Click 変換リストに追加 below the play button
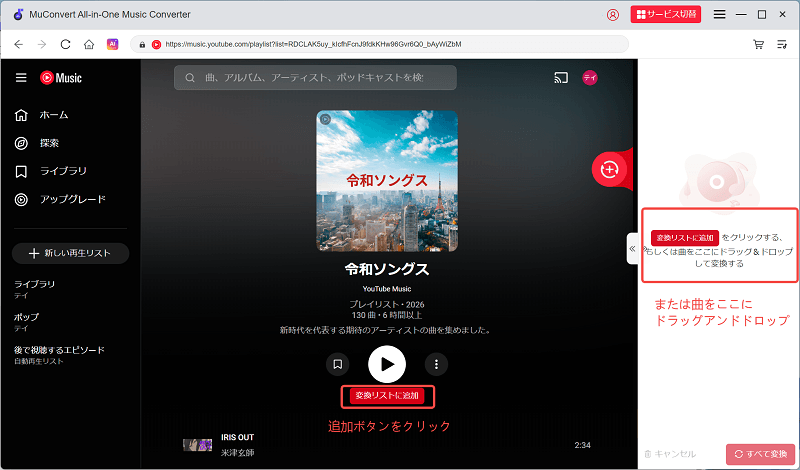The height and width of the screenshot is (470, 800). (x=387, y=396)
